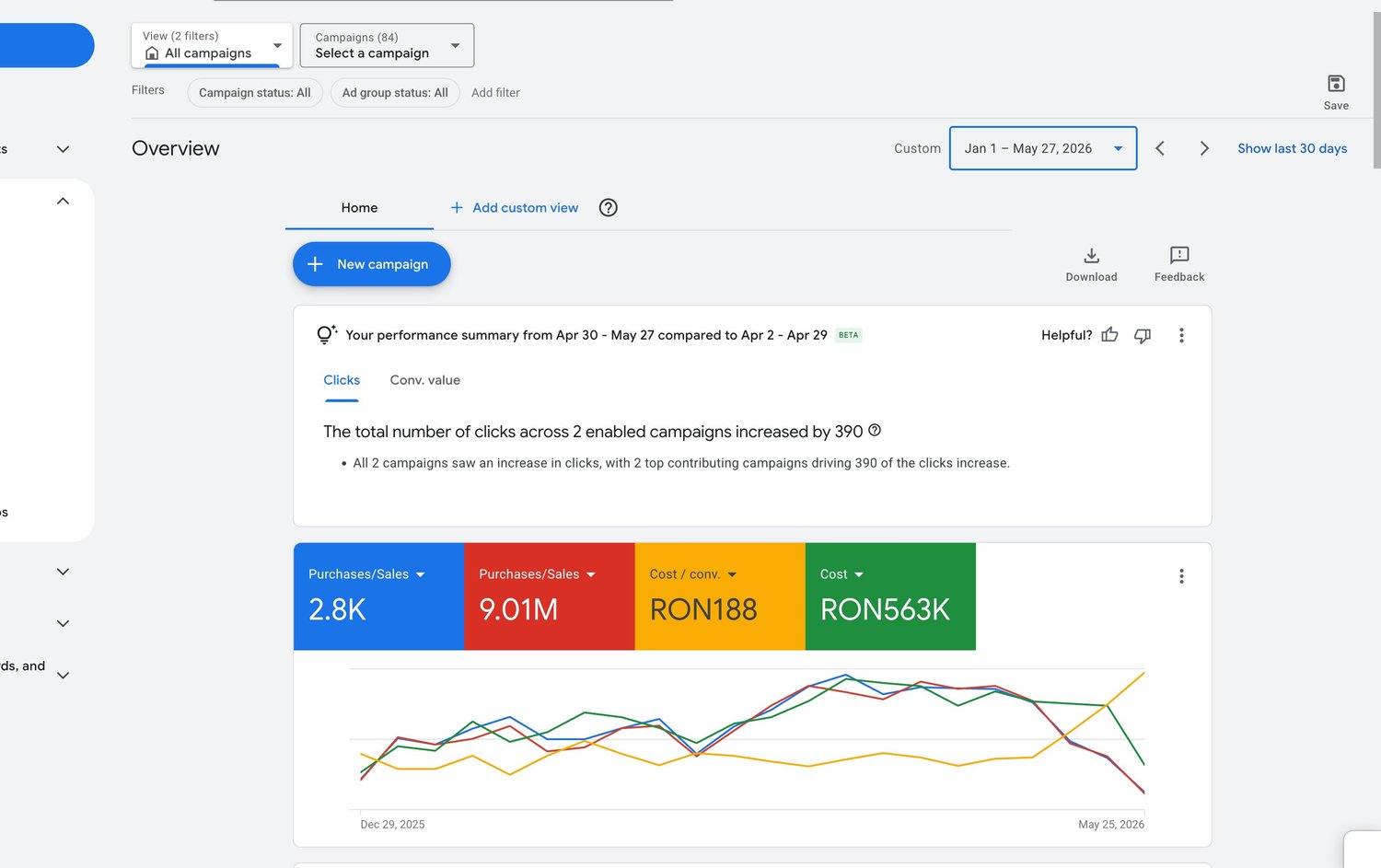The image size is (1381, 868).
Task: Click the thumbs down icon
Action: 1143,335
